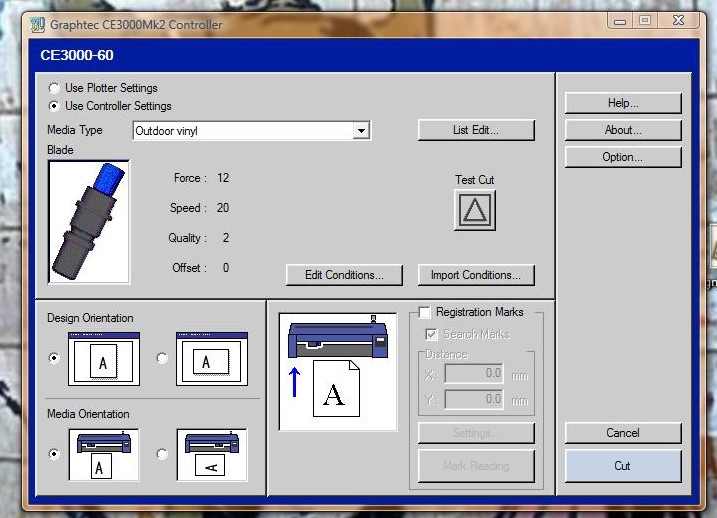
Task: Click the Cut button
Action: pyautogui.click(x=623, y=466)
